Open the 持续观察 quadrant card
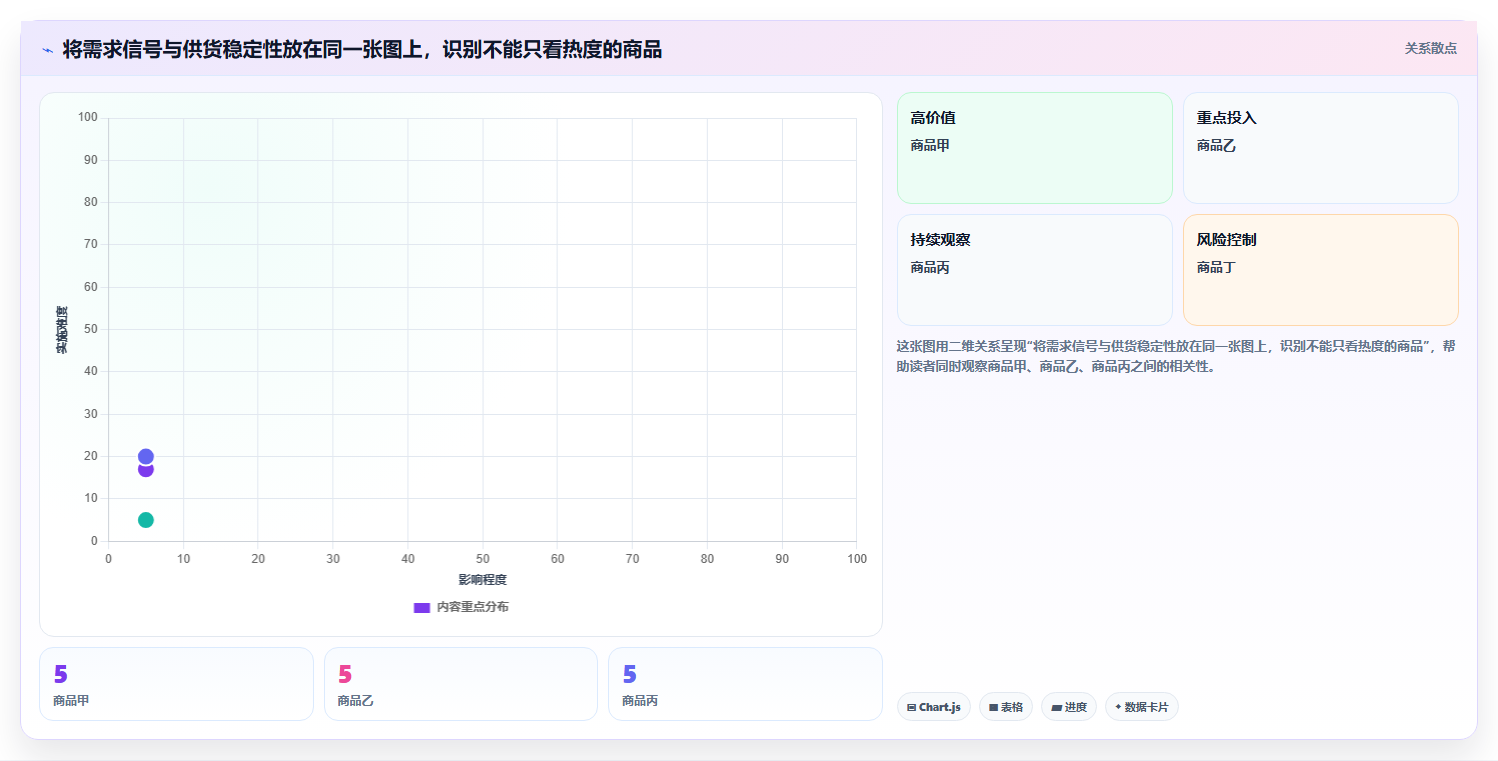1498x761 pixels. [1035, 270]
